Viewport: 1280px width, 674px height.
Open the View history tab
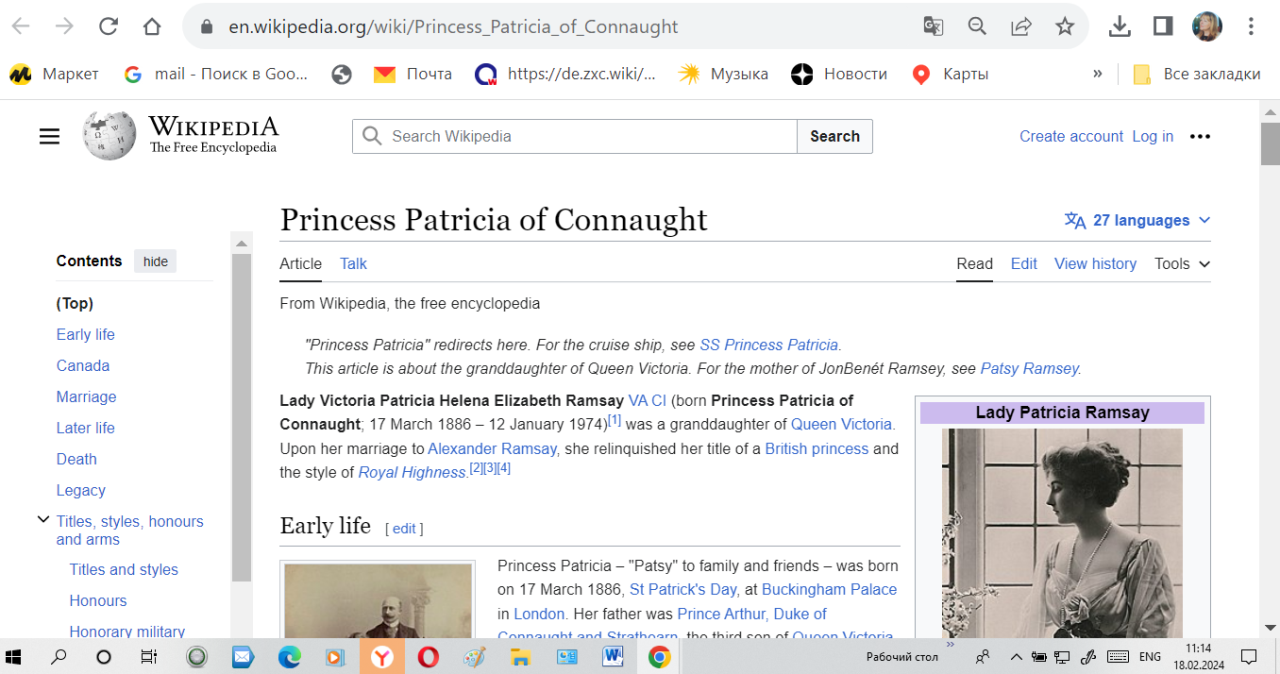point(1095,264)
